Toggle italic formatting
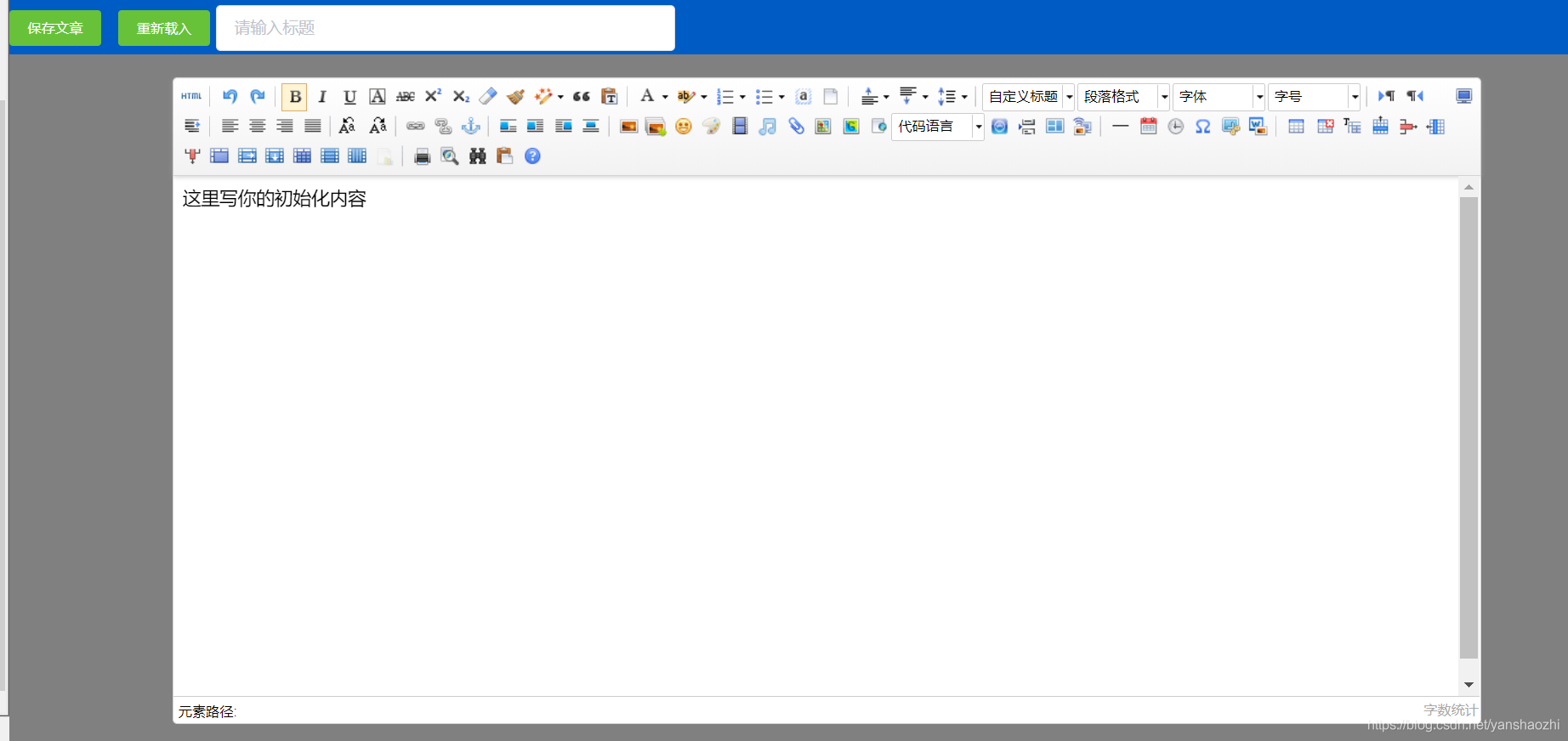The height and width of the screenshot is (741, 1568). (322, 96)
